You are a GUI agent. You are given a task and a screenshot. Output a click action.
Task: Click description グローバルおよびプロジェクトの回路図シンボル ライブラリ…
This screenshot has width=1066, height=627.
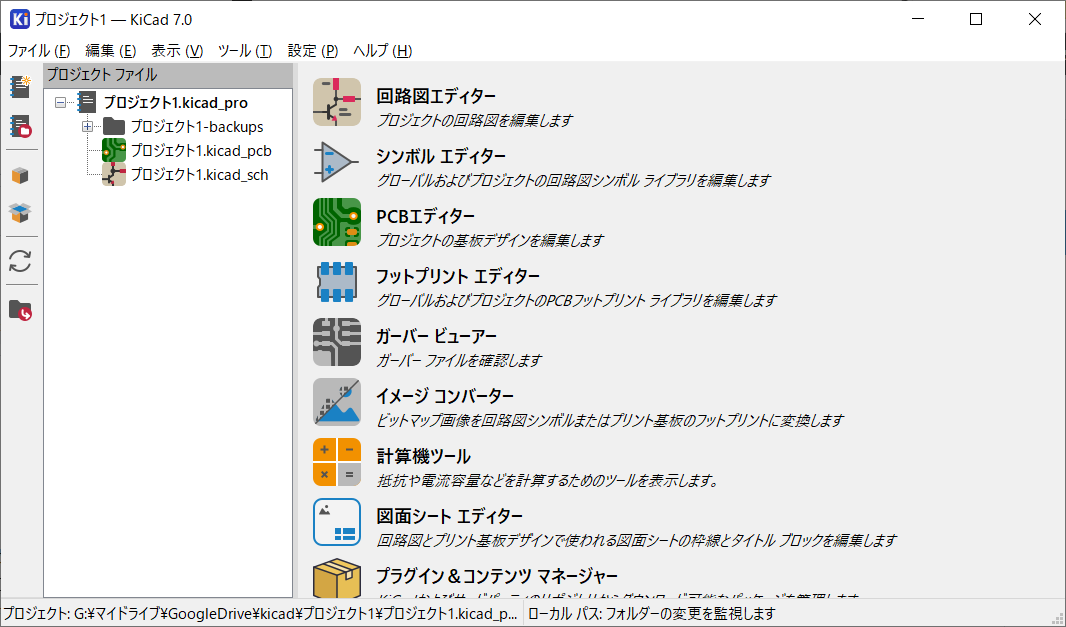[x=573, y=180]
